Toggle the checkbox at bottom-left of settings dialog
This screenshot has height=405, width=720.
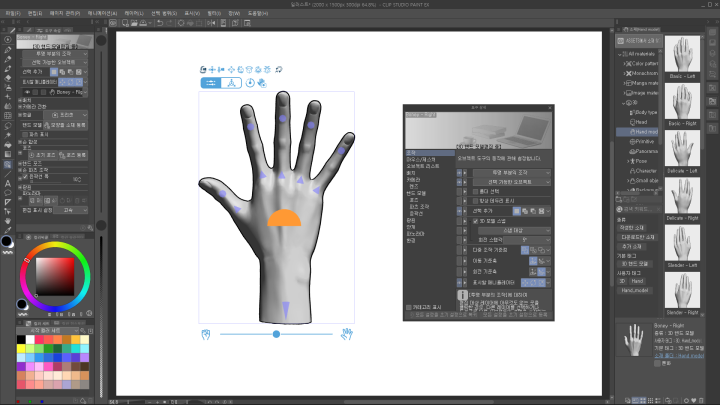coord(409,307)
